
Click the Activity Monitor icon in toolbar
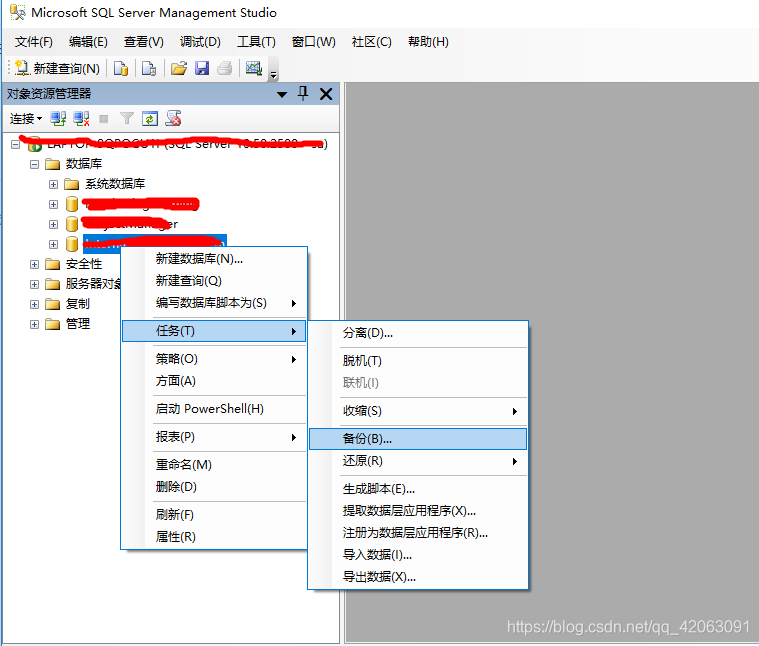pos(254,68)
